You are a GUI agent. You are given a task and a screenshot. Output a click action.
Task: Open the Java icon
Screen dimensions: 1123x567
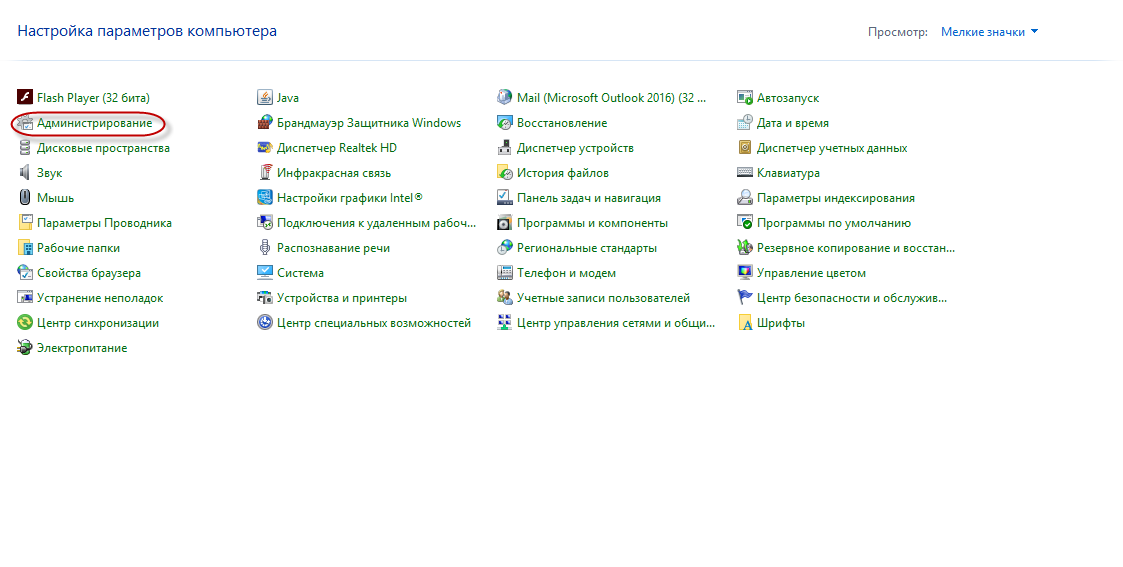[265, 98]
